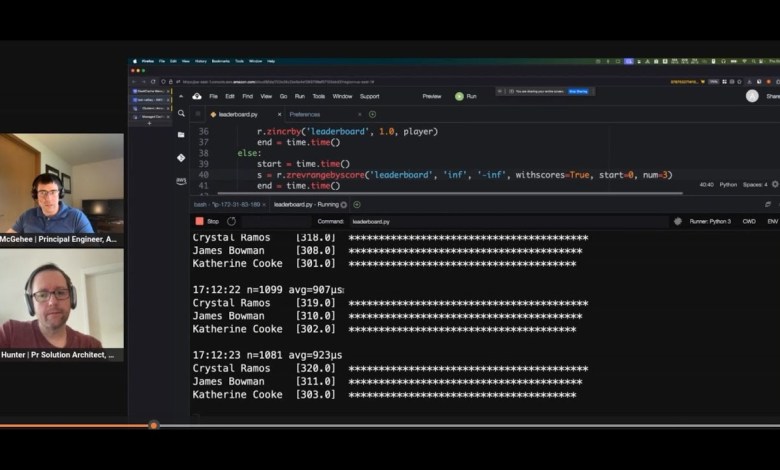
Task: Open the Runner: Python 3 selector
Action: (x=710, y=221)
